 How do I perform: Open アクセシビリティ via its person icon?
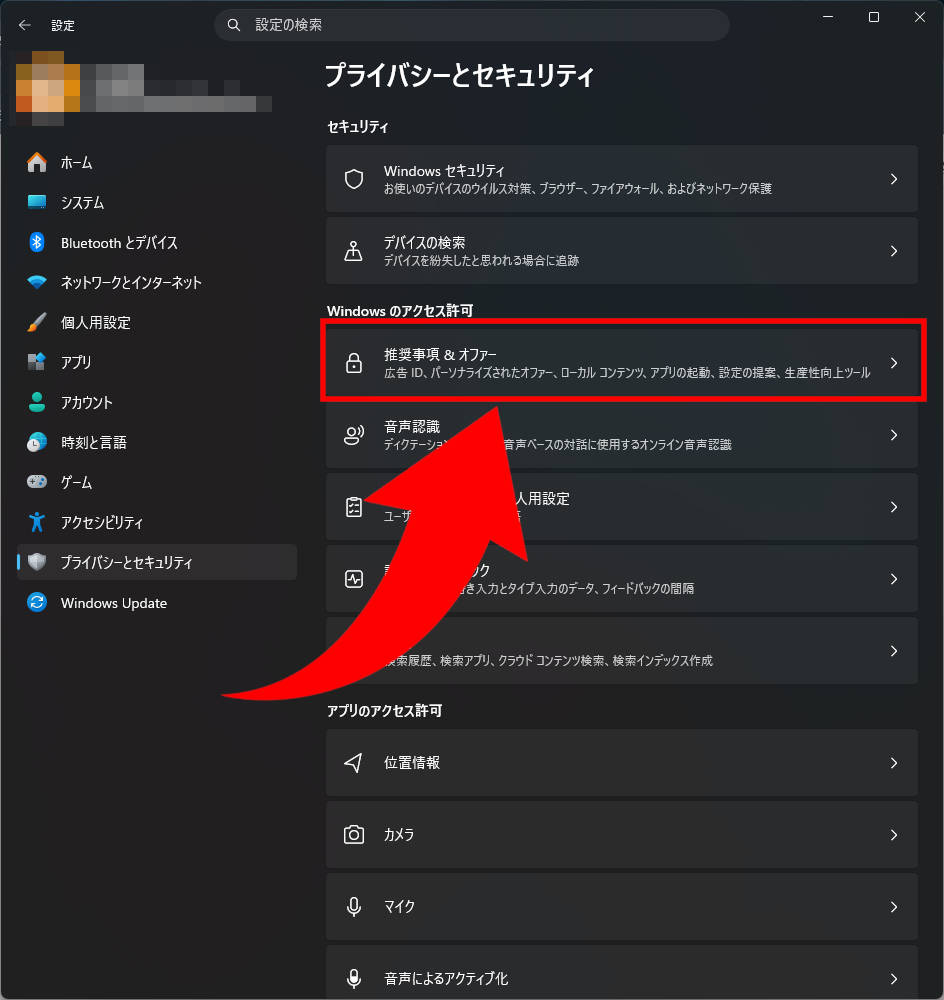click(x=37, y=522)
